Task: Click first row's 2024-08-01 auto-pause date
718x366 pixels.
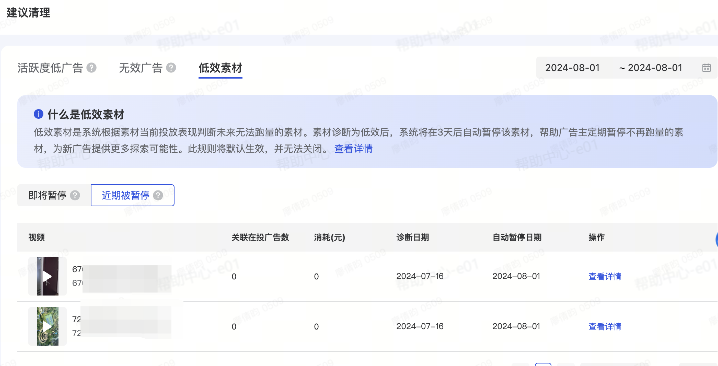Action: click(x=516, y=276)
